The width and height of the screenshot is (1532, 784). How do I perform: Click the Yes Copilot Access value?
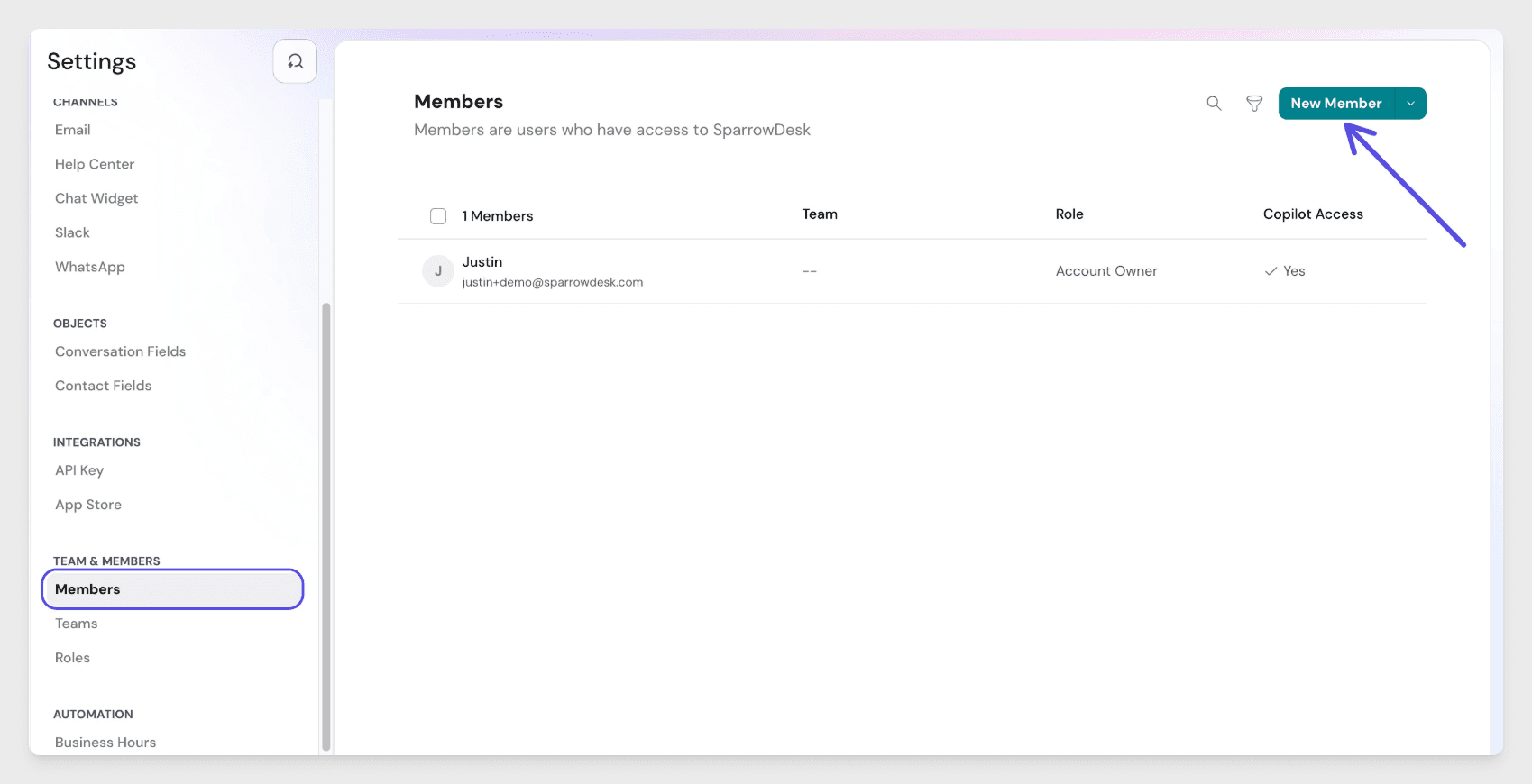click(x=1285, y=271)
